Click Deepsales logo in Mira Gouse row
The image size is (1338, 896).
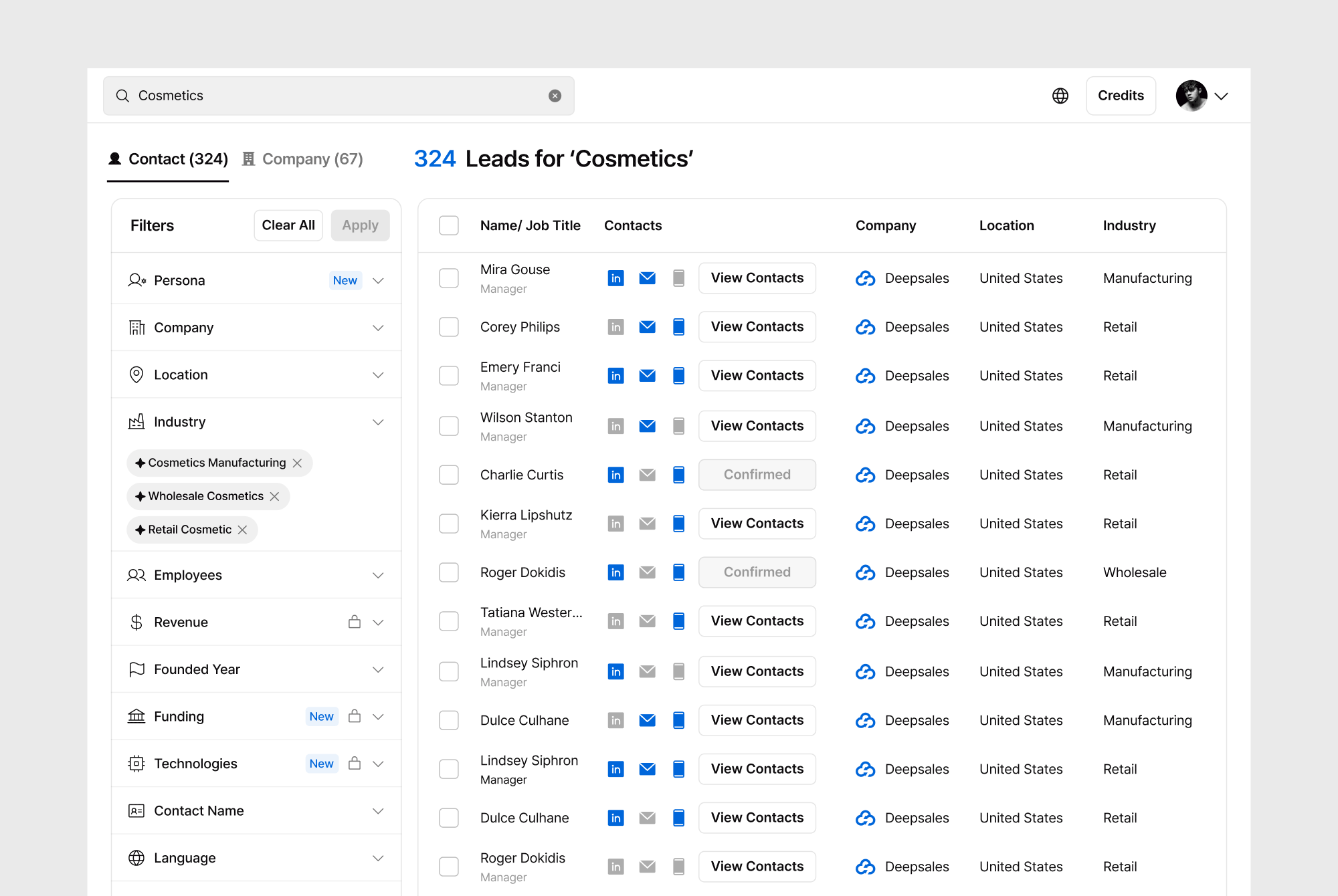[866, 278]
